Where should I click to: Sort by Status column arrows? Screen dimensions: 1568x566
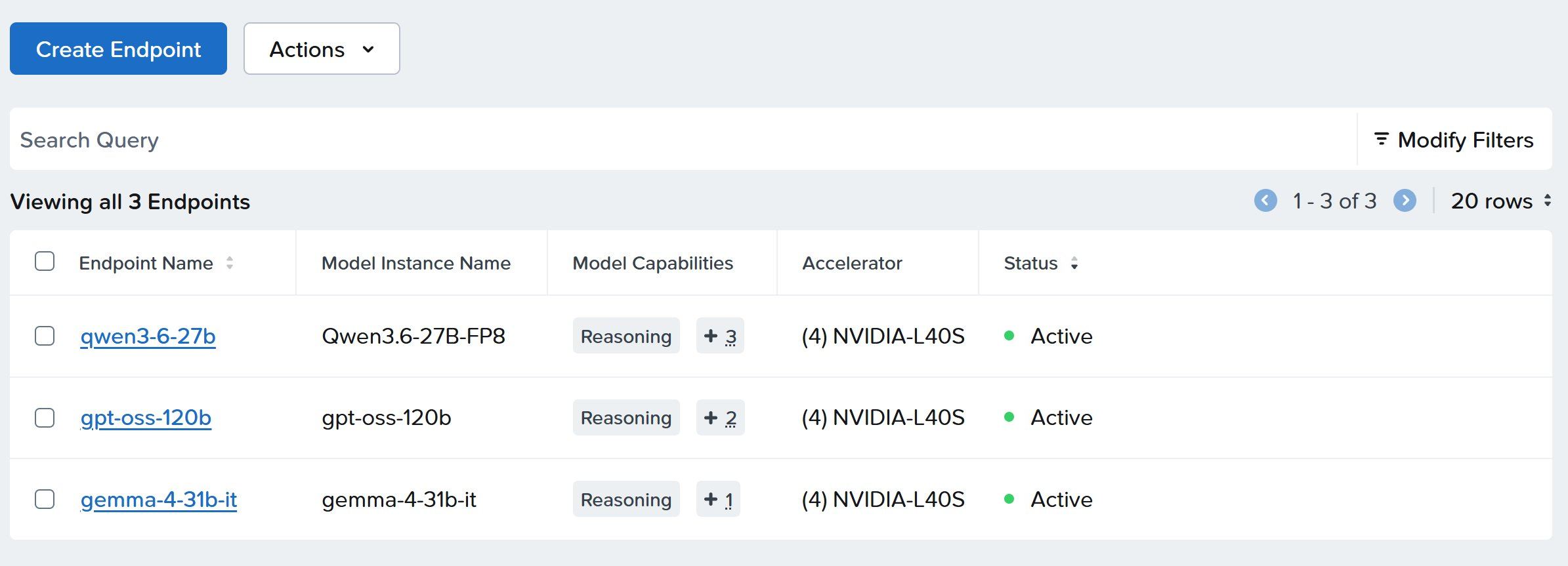coord(1074,263)
